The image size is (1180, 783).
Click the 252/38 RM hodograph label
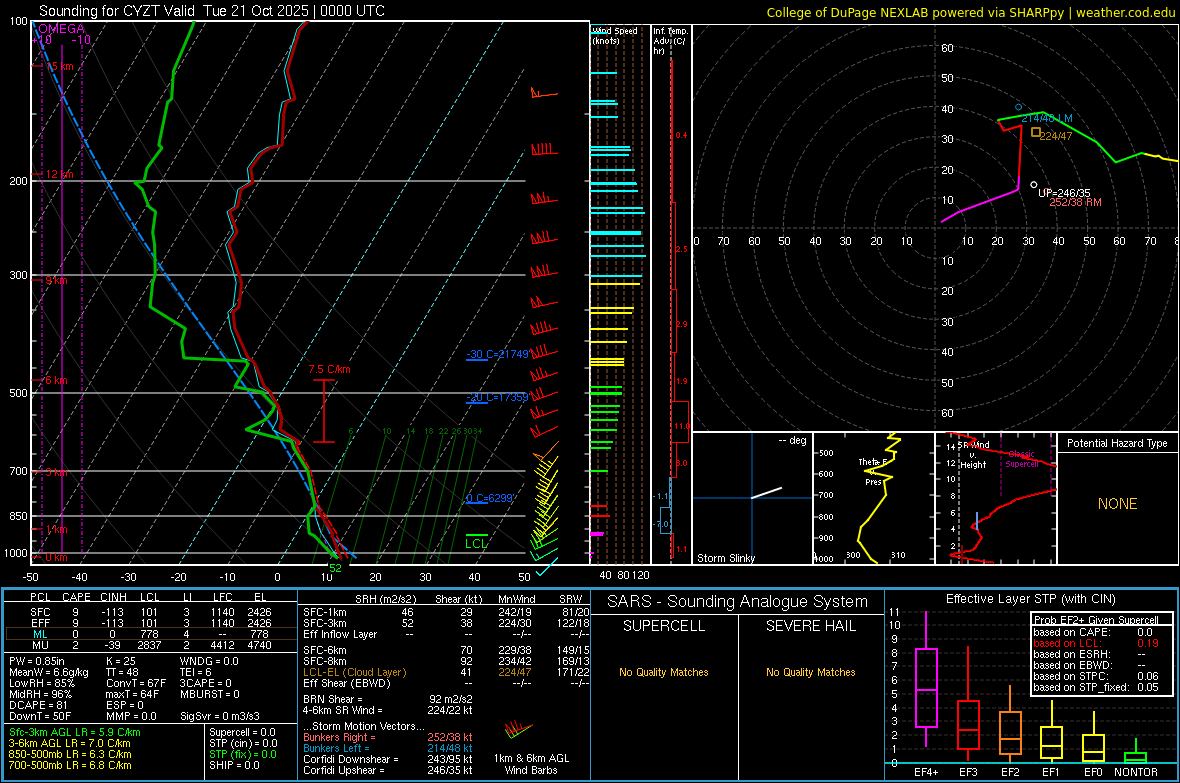[x=1075, y=202]
